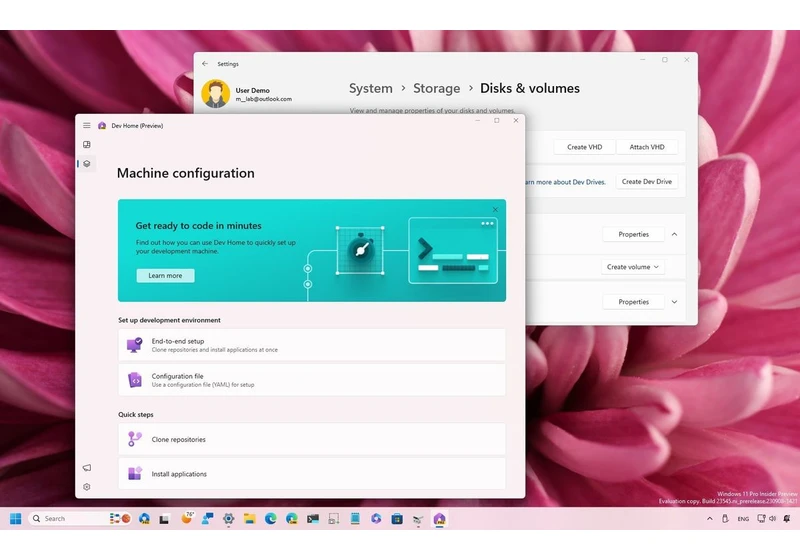Open Microsoft Store from the taskbar
The width and height of the screenshot is (800, 560).
[397, 519]
